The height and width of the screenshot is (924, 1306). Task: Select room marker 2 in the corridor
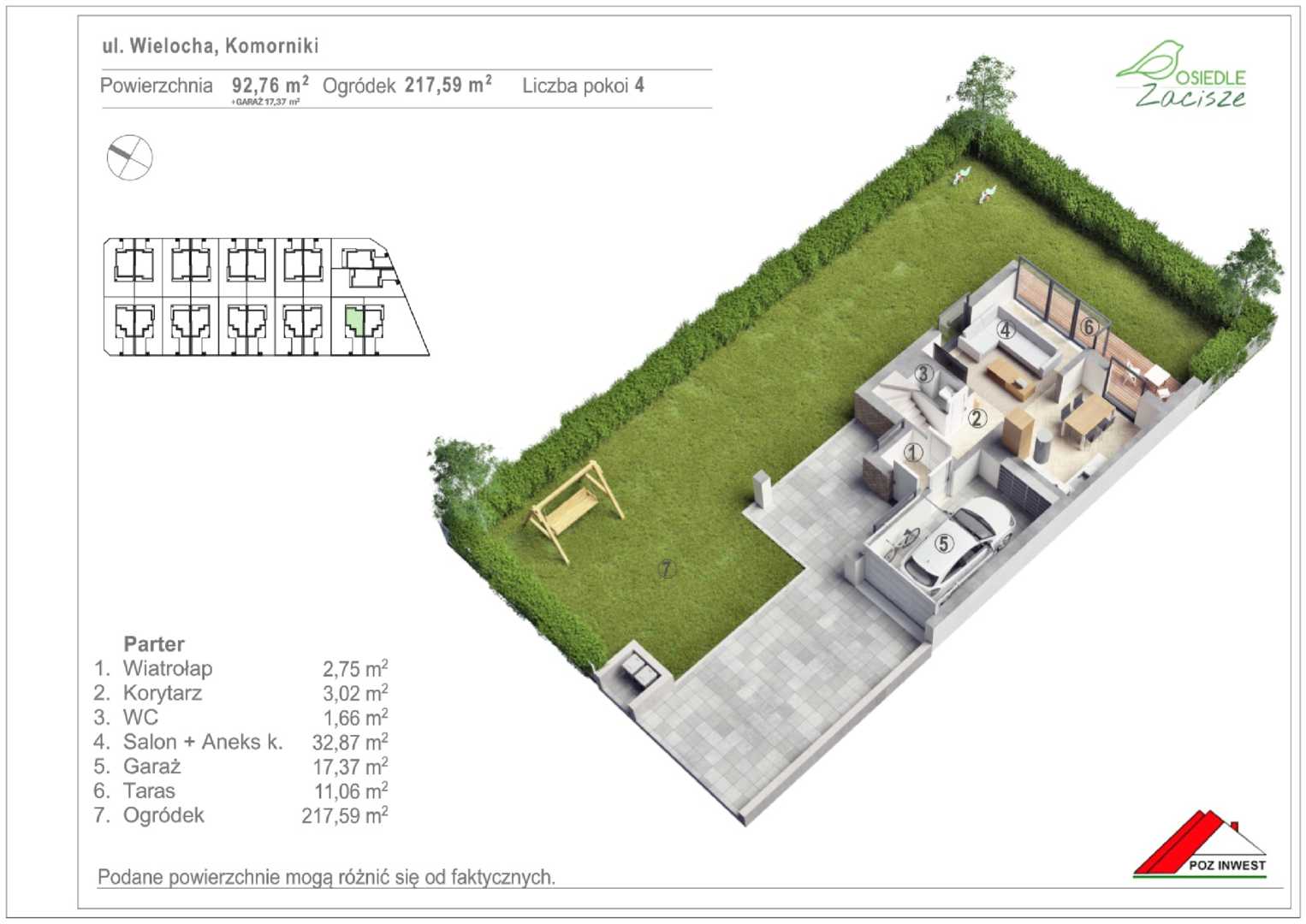977,418
